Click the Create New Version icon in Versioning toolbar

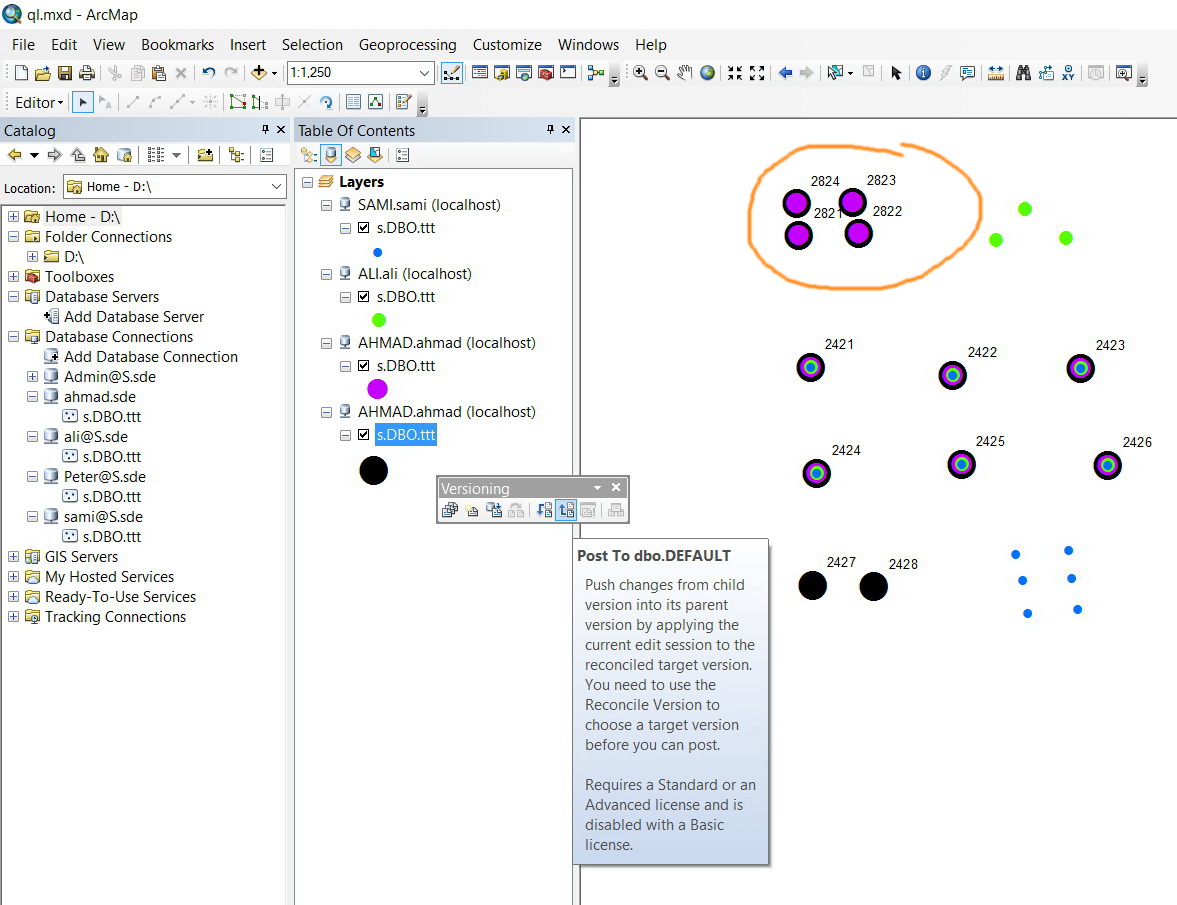pyautogui.click(x=472, y=510)
